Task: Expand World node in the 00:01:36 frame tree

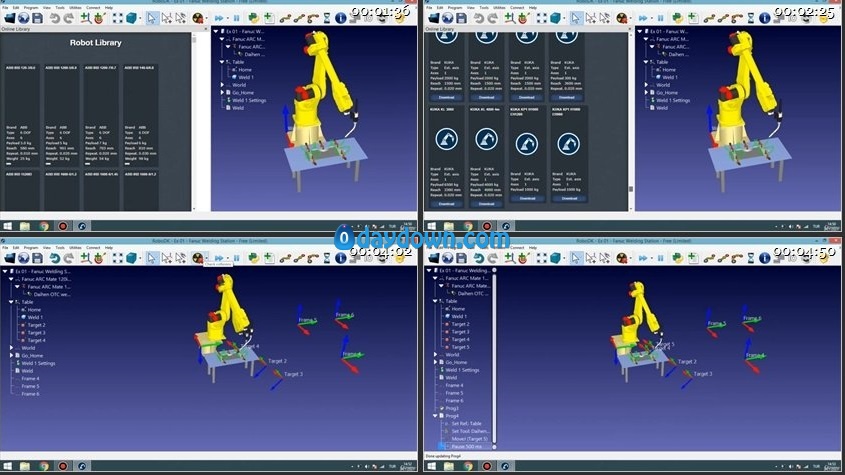Action: pos(222,85)
